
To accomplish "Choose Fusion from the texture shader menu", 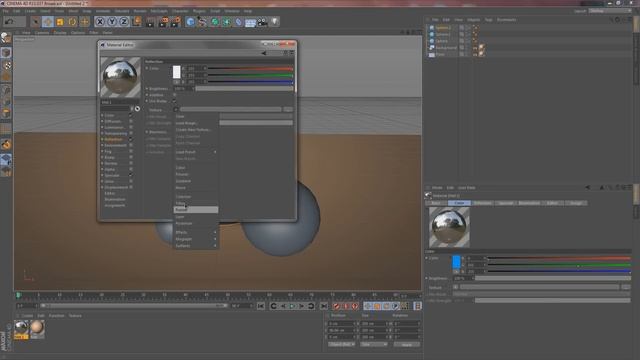I will pyautogui.click(x=196, y=210).
